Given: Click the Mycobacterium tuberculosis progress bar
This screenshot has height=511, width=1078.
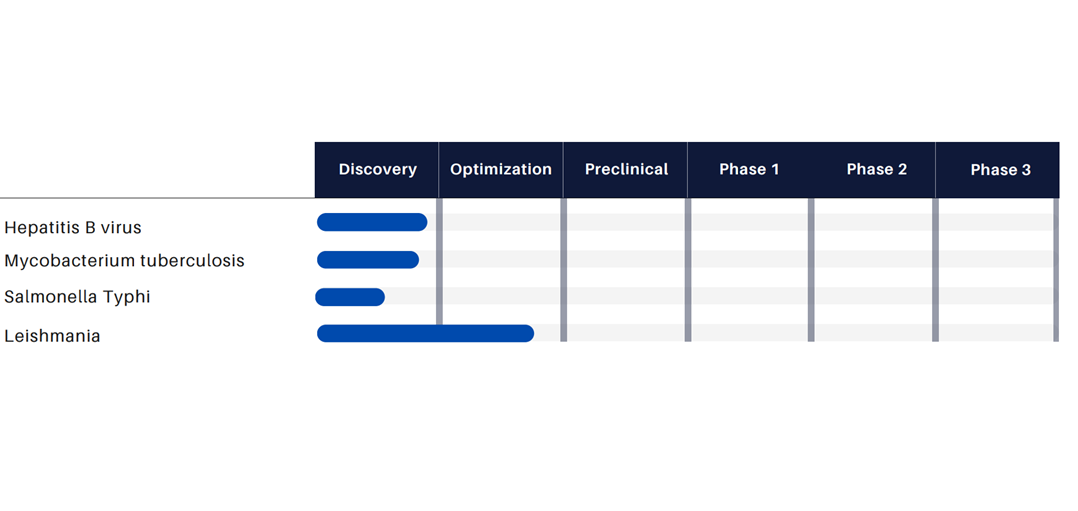Looking at the screenshot, I should 368,260.
